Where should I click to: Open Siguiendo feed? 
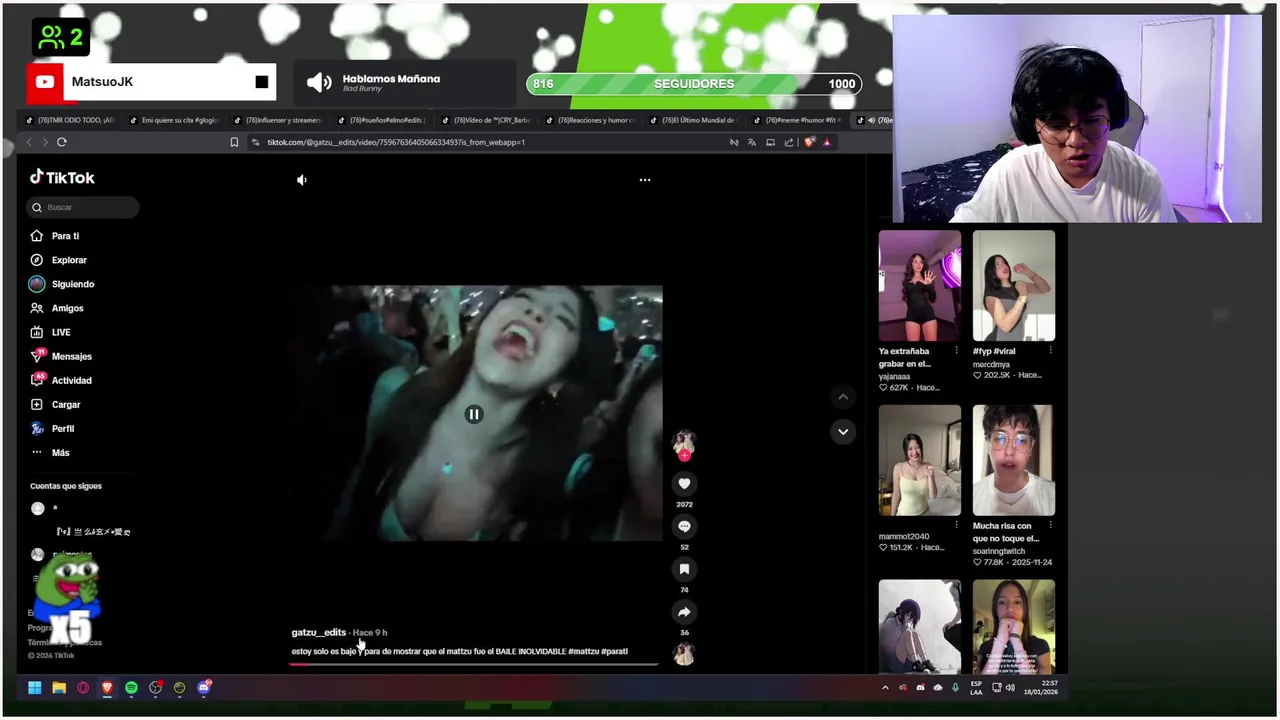62,284
